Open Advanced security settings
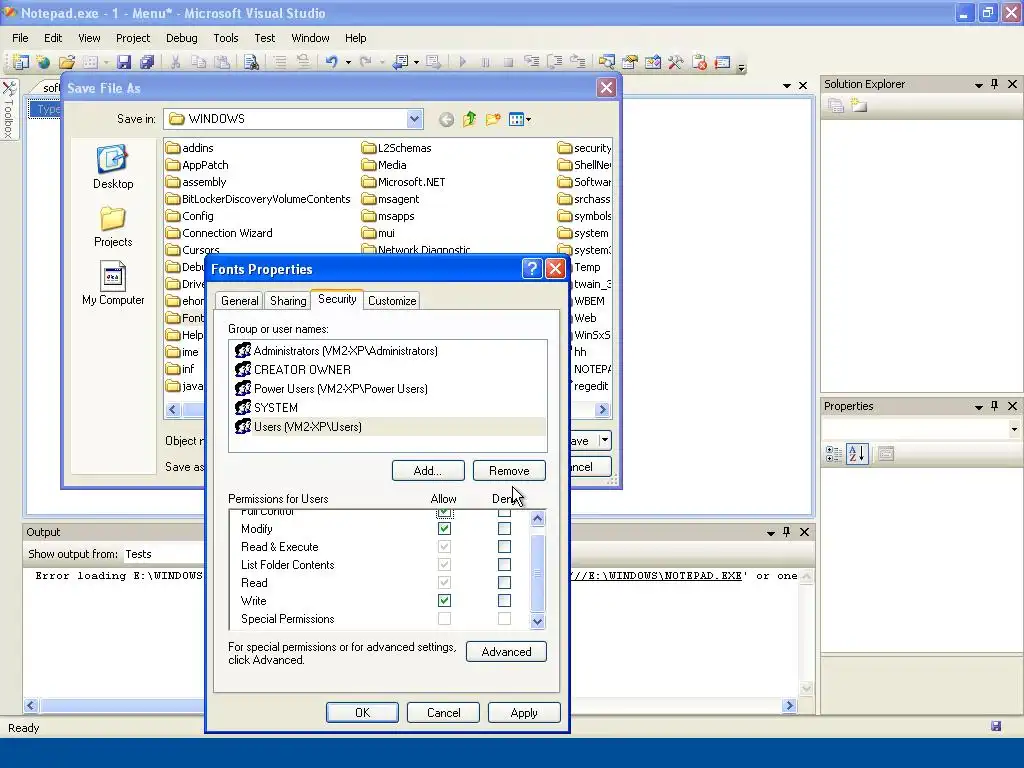1024x768 pixels. (506, 651)
